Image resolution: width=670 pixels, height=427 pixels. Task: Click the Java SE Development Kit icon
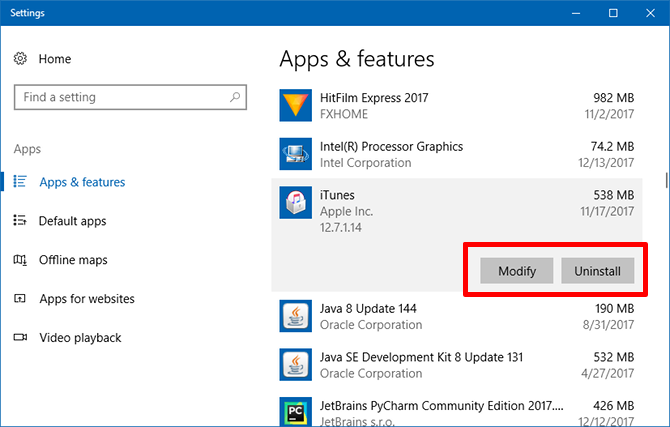tap(296, 365)
